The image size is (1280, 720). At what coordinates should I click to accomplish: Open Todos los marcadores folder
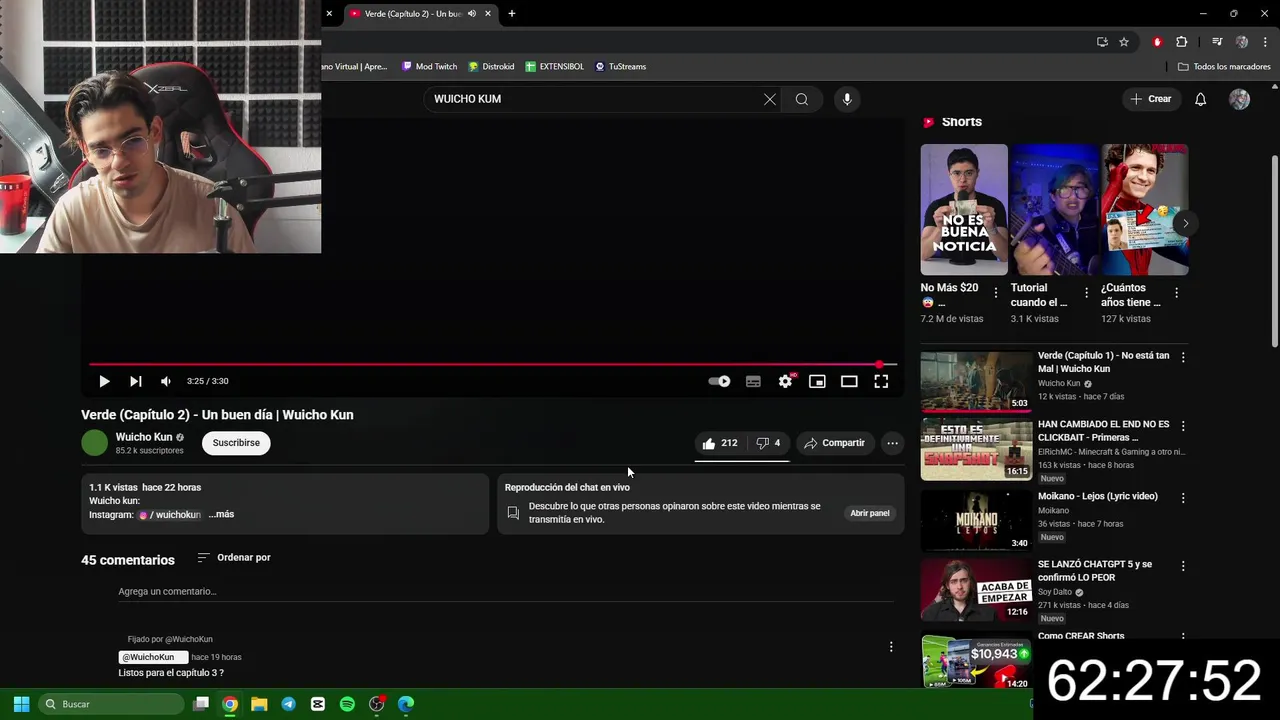click(1224, 66)
